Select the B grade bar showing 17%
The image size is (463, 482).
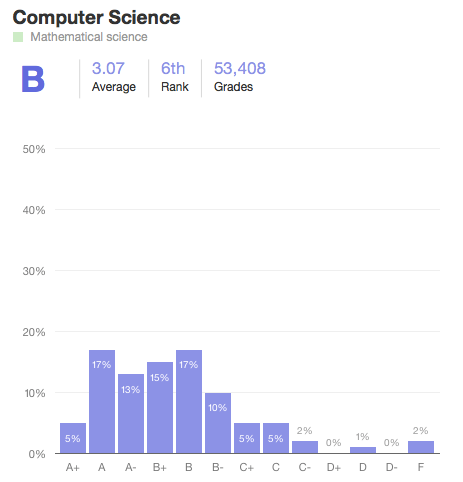(189, 402)
